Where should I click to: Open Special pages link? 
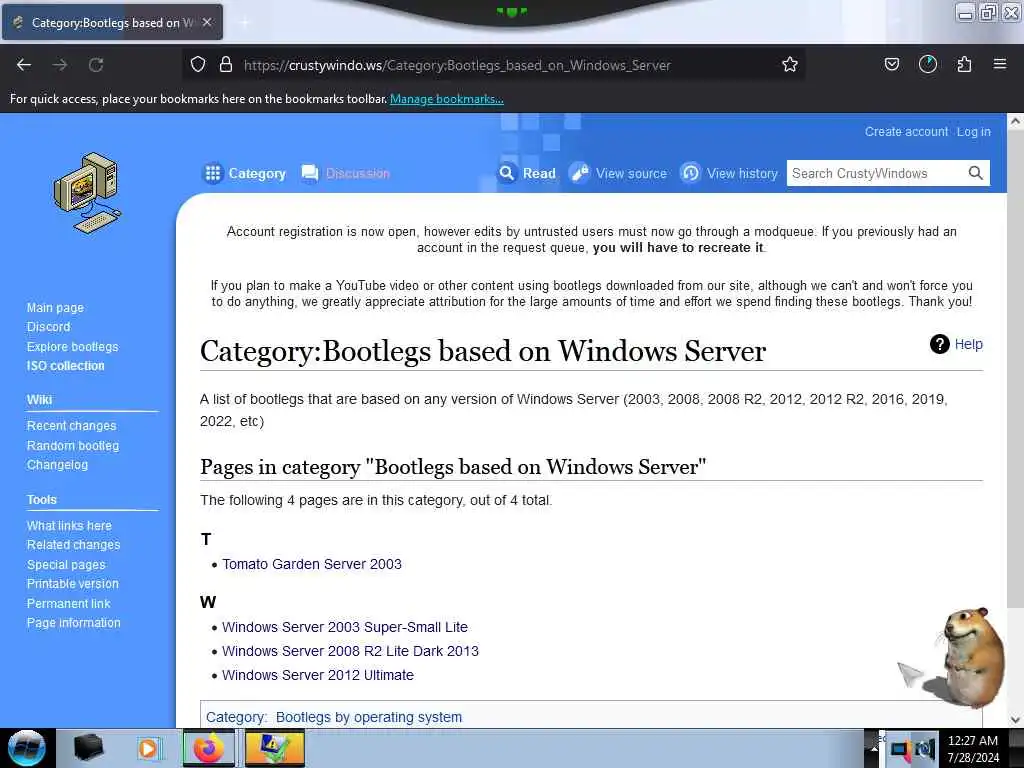point(66,565)
